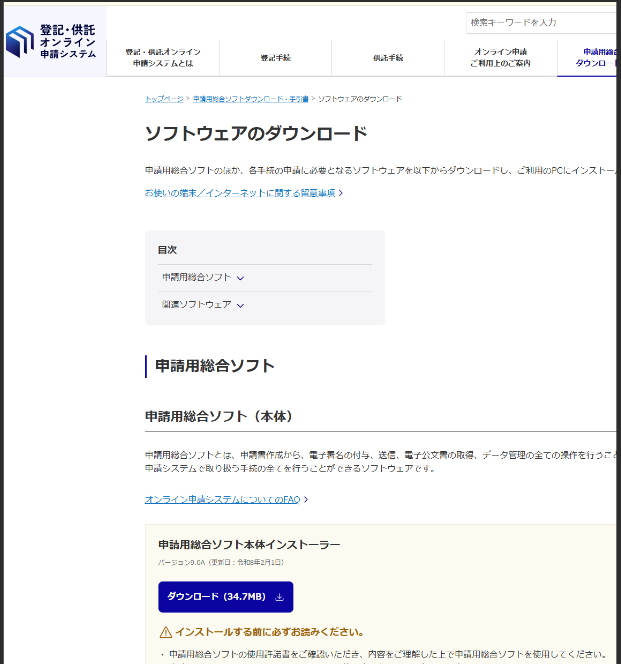Focus the 検索キーワードを入力 search field

(540, 22)
